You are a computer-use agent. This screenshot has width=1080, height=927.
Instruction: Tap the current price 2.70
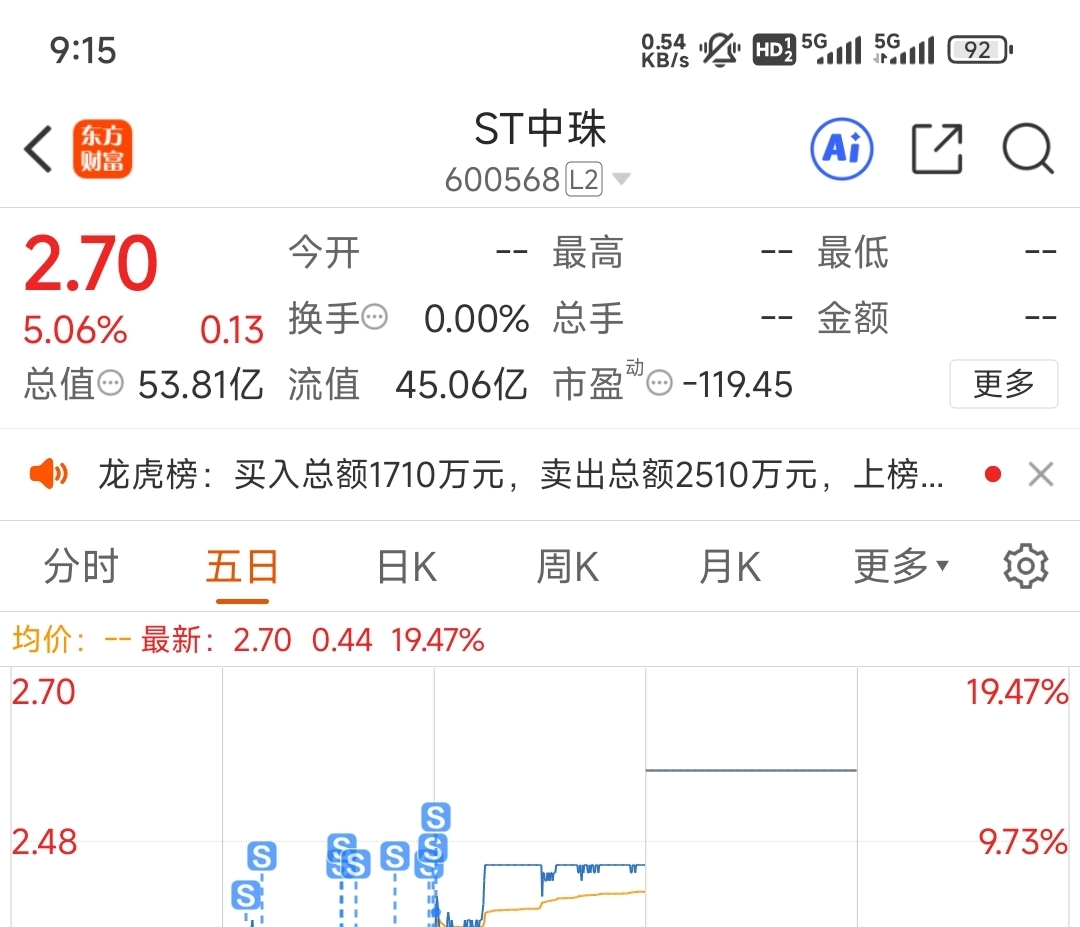(x=91, y=263)
